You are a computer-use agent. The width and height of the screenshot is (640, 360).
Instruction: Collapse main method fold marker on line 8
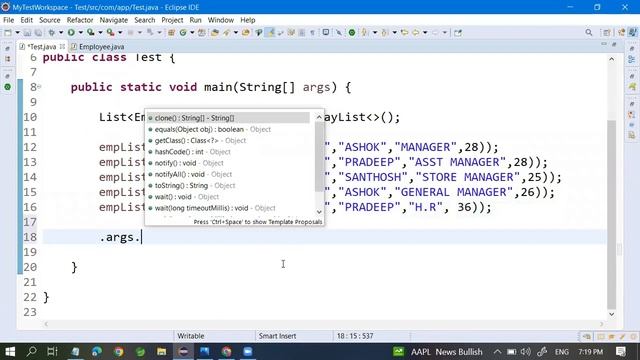pyautogui.click(x=39, y=87)
